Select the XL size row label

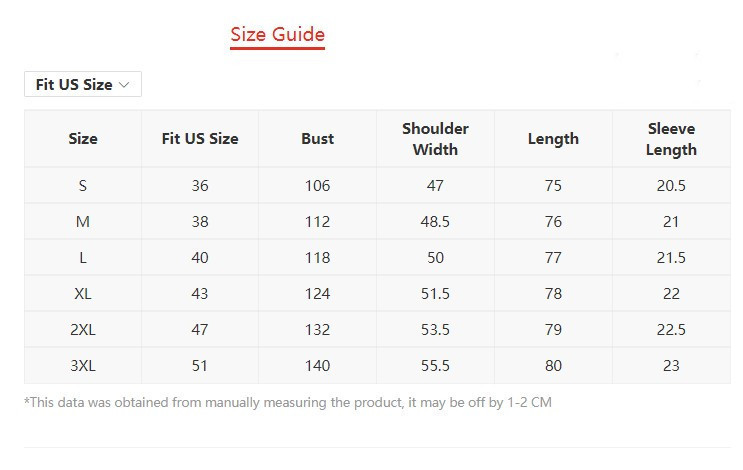[x=83, y=294]
